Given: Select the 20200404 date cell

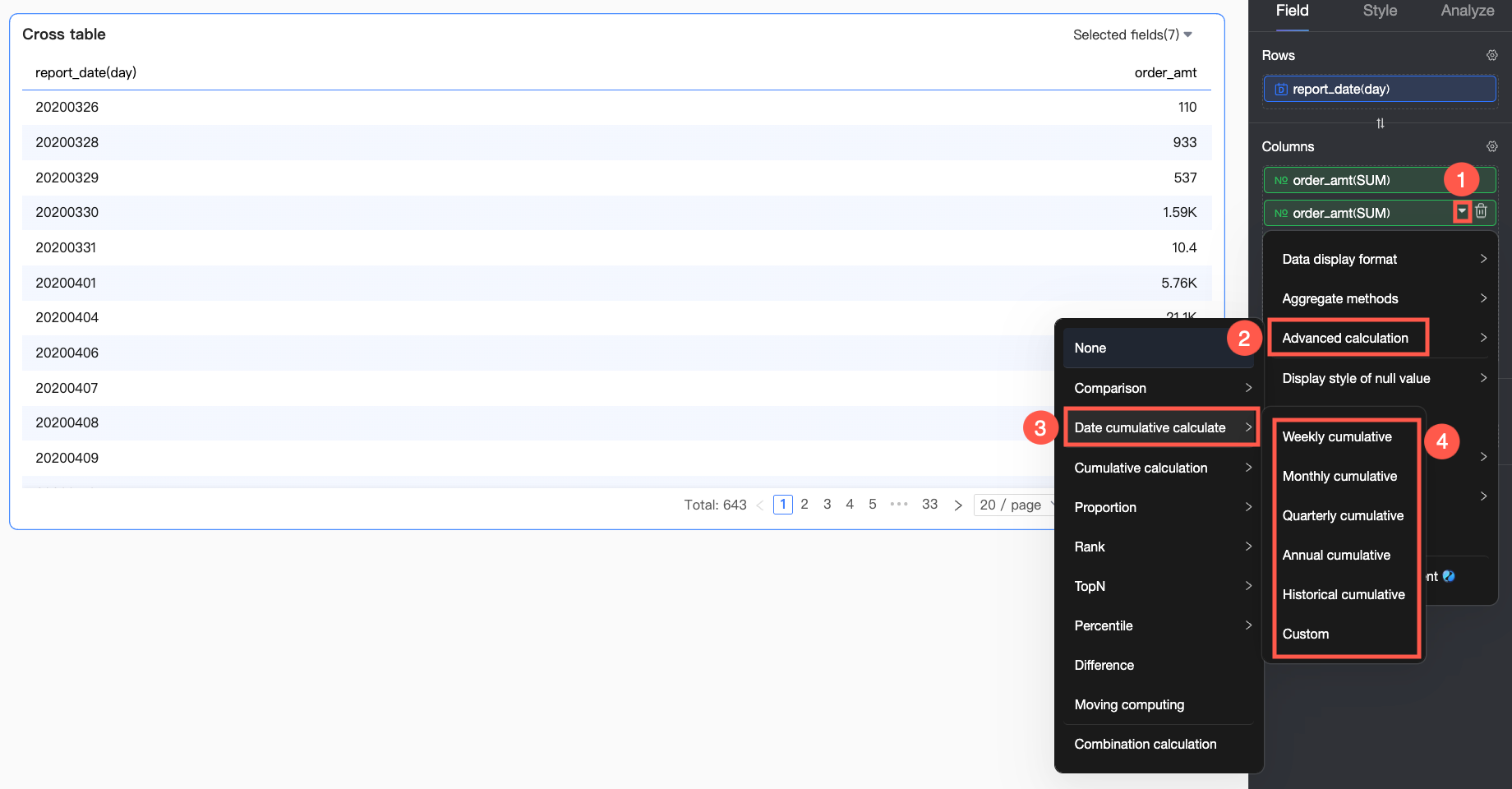Looking at the screenshot, I should tap(67, 317).
